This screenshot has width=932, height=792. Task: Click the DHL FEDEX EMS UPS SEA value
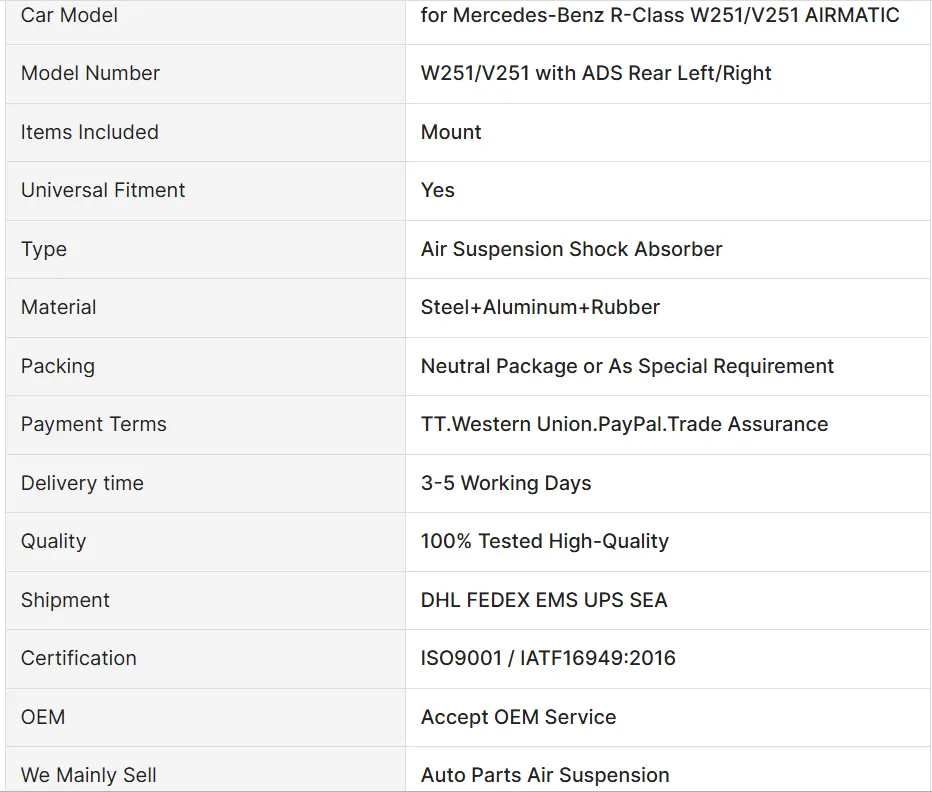click(x=544, y=600)
